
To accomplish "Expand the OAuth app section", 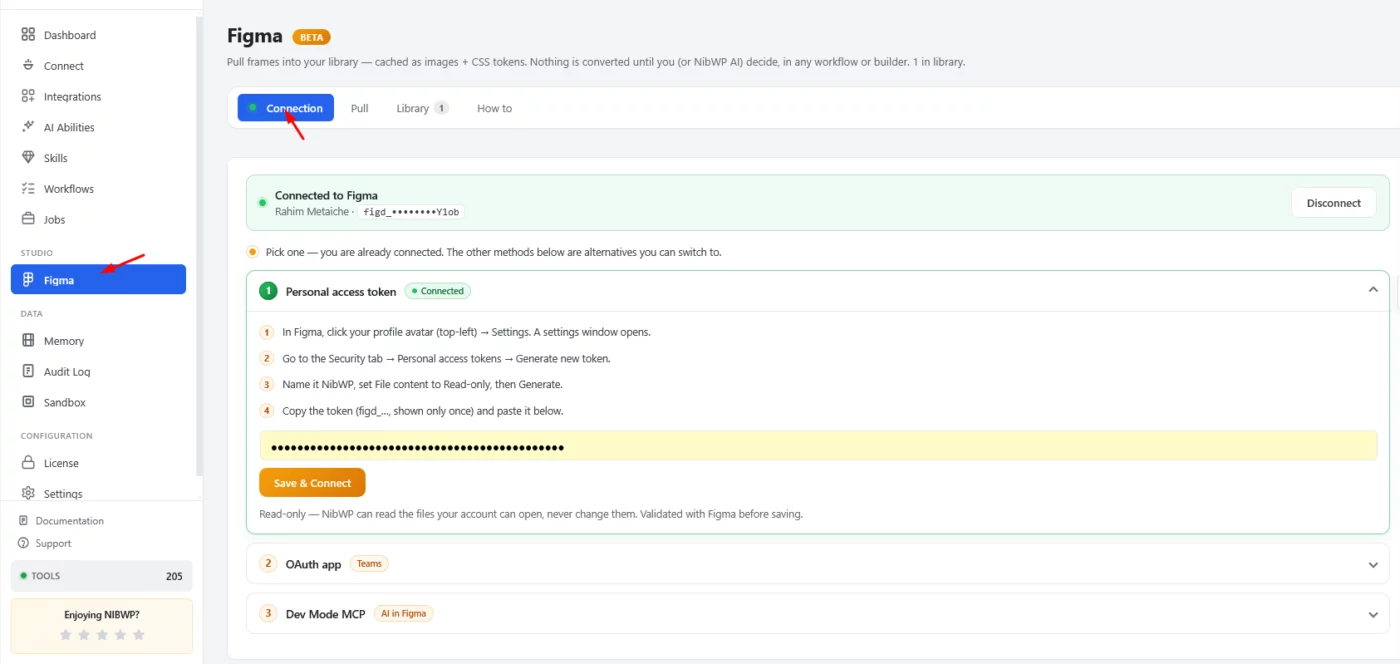I will (1373, 564).
